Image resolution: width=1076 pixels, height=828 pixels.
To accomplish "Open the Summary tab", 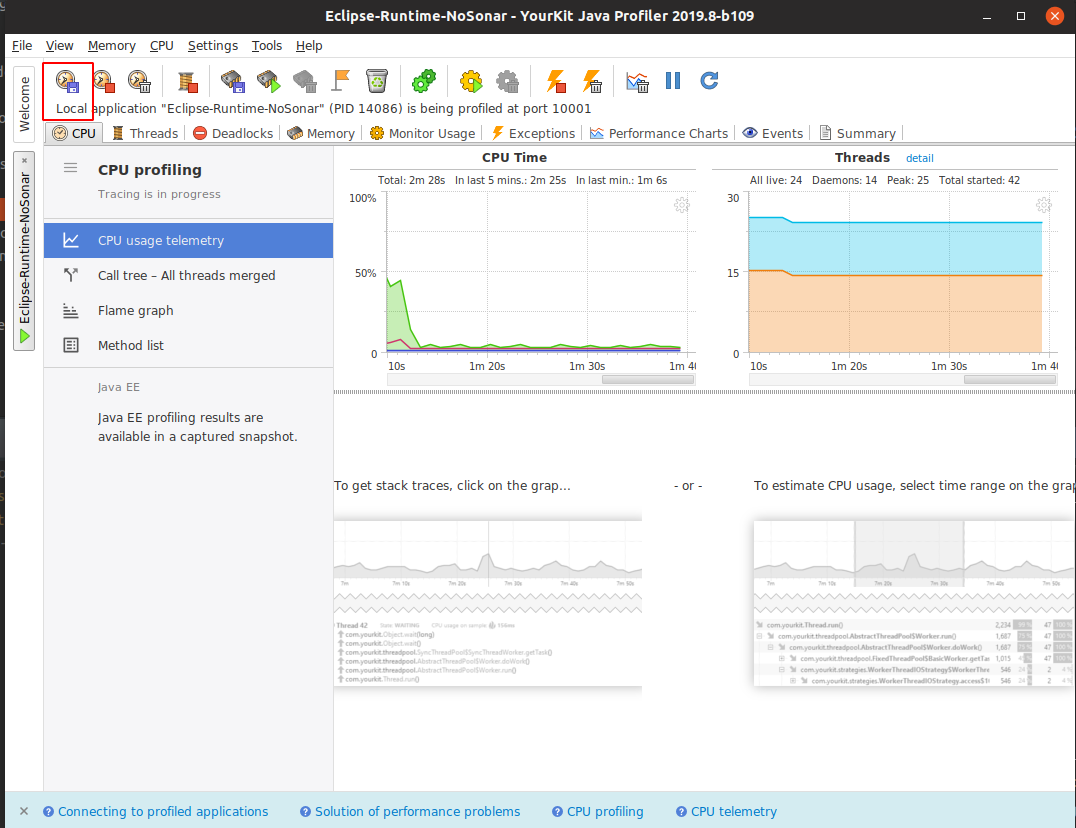I will pyautogui.click(x=858, y=133).
